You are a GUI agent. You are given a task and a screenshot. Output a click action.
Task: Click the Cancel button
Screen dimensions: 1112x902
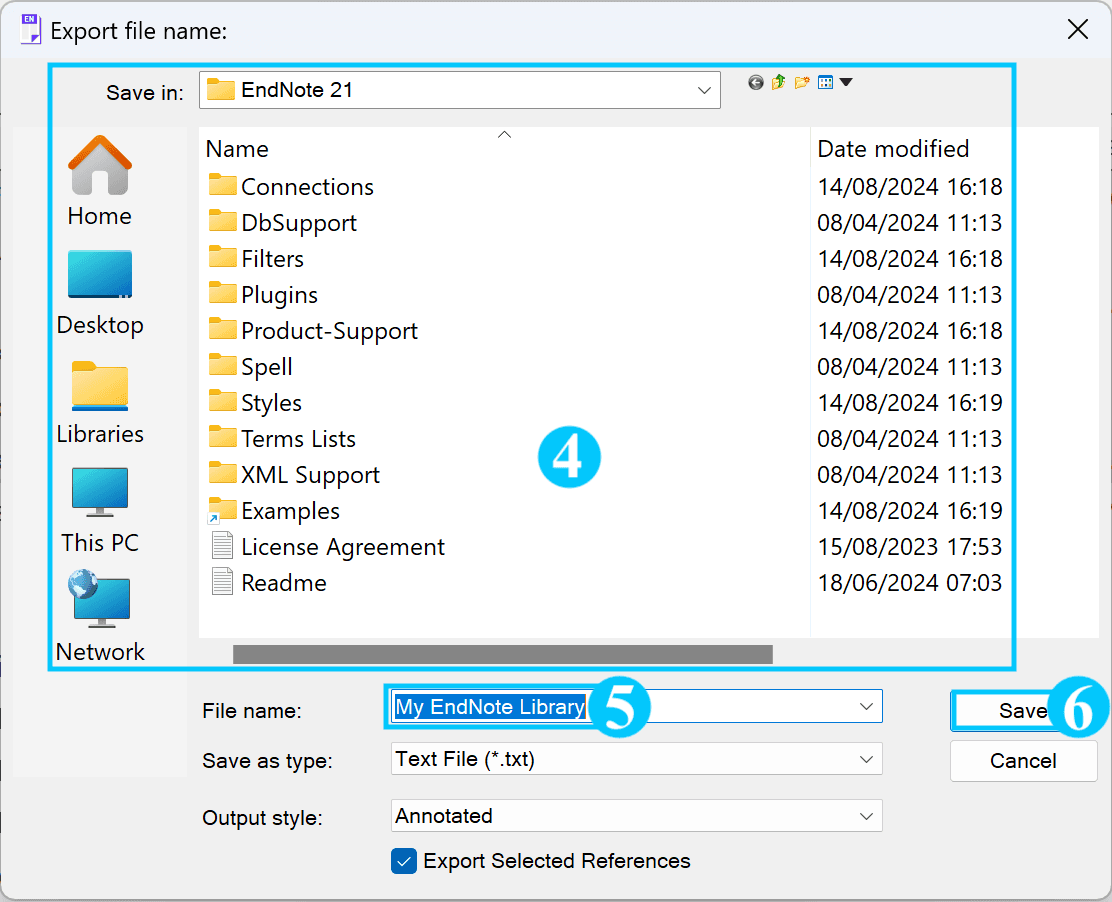[1023, 761]
